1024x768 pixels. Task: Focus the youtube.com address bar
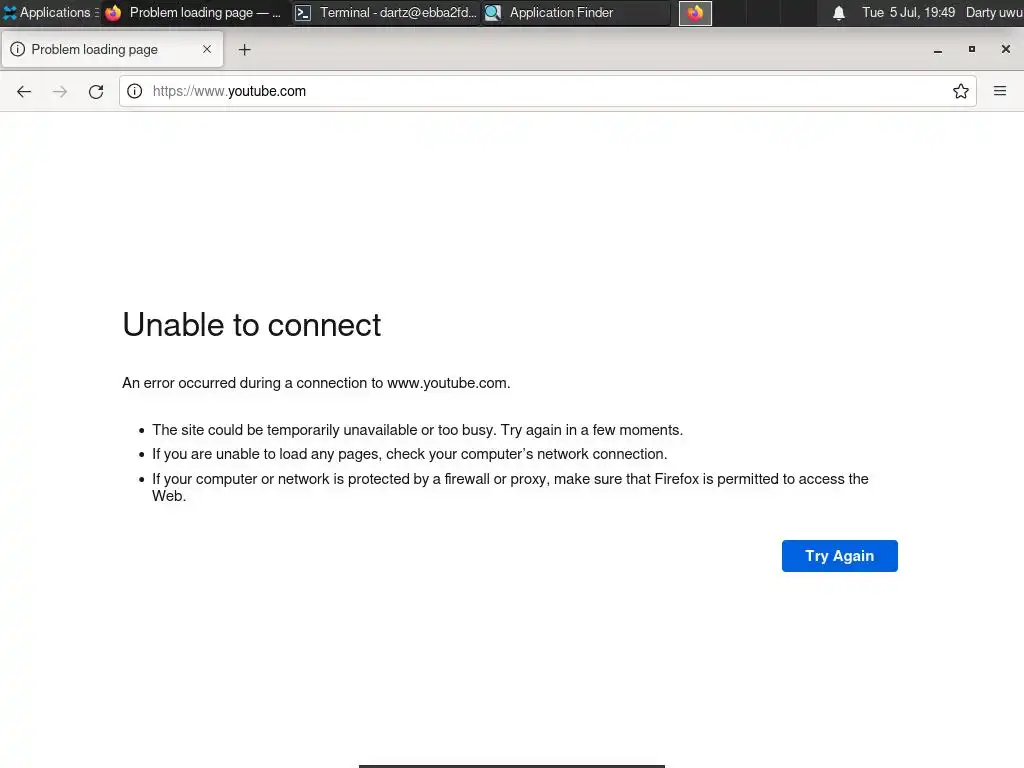(547, 91)
